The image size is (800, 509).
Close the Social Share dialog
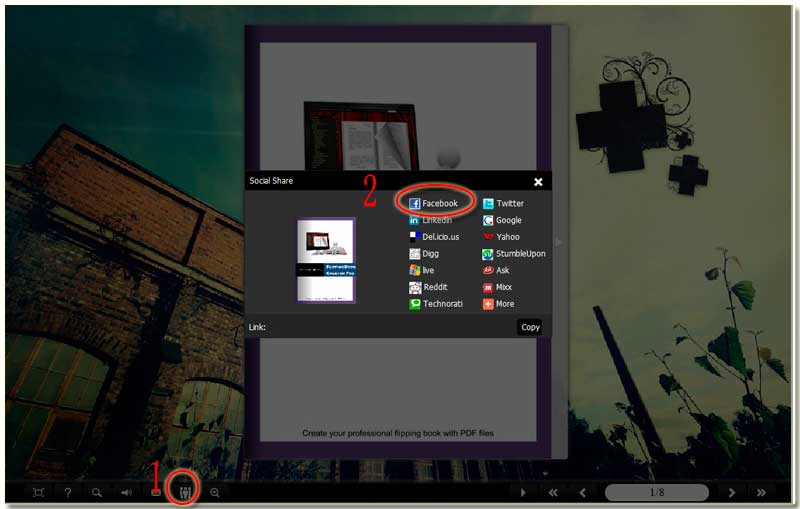pos(538,182)
